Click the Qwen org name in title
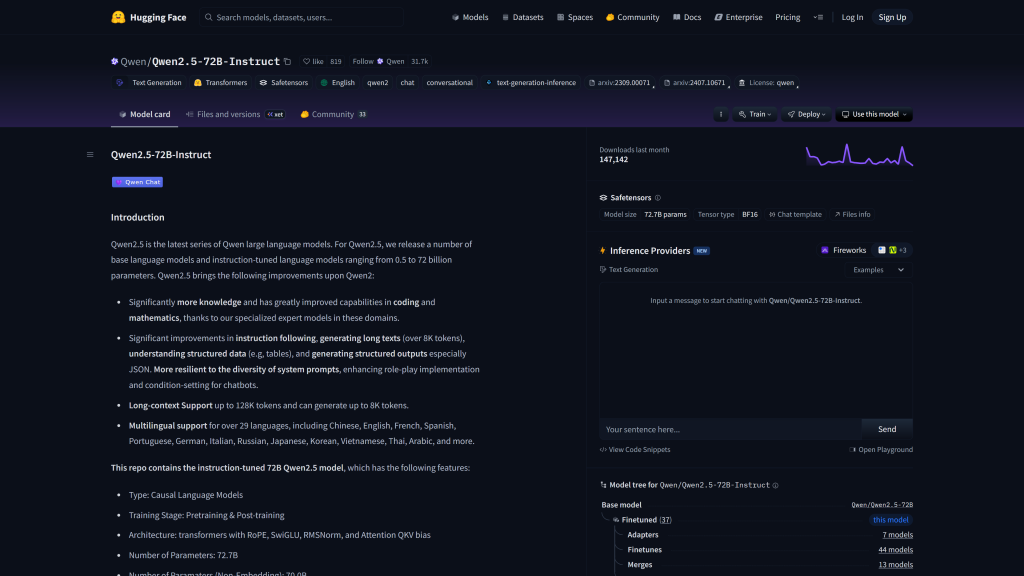The width and height of the screenshot is (1024, 576). pos(133,61)
